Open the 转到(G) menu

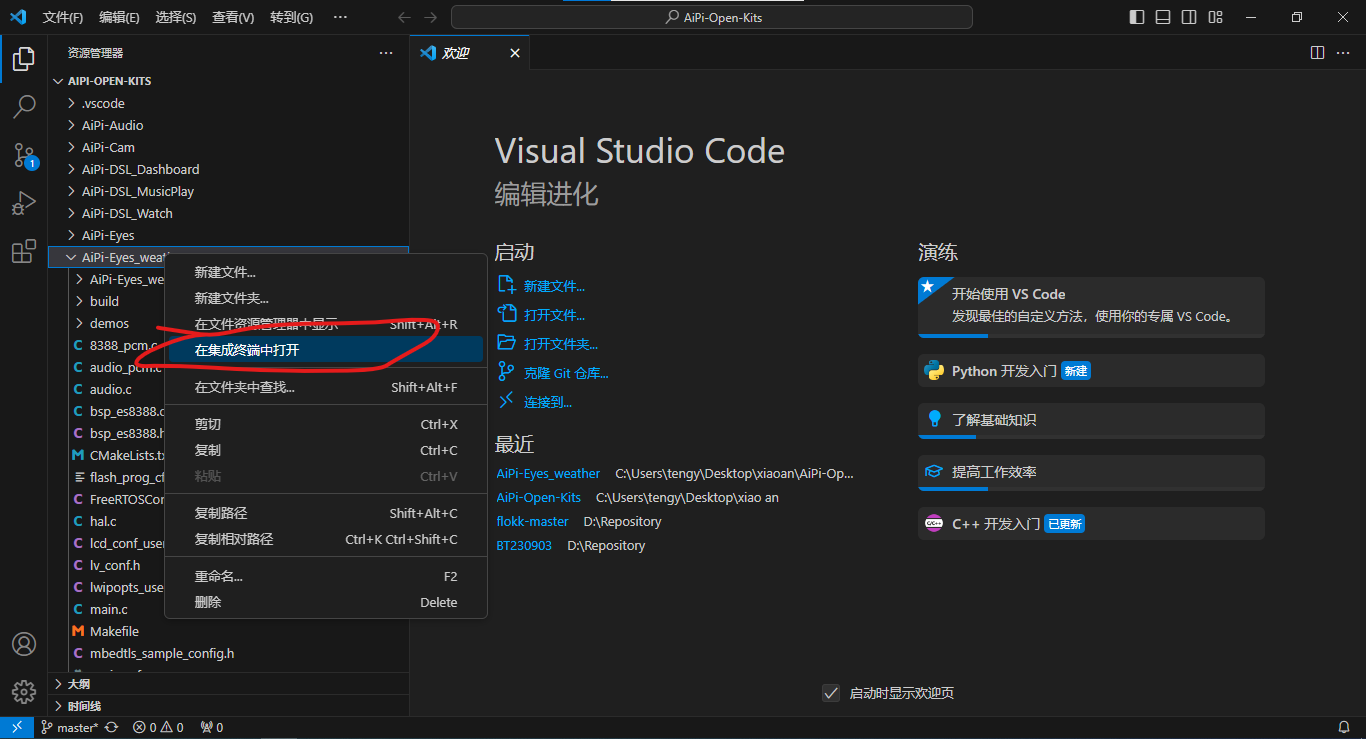tap(291, 17)
